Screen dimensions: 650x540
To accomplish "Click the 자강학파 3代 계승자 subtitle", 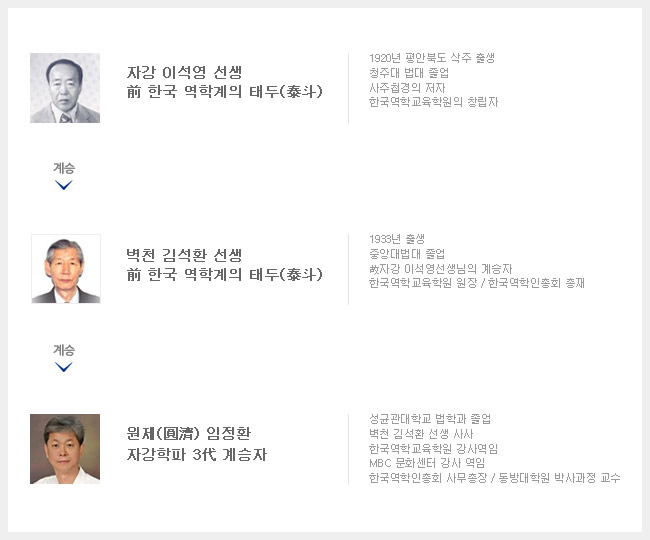I will [197, 455].
